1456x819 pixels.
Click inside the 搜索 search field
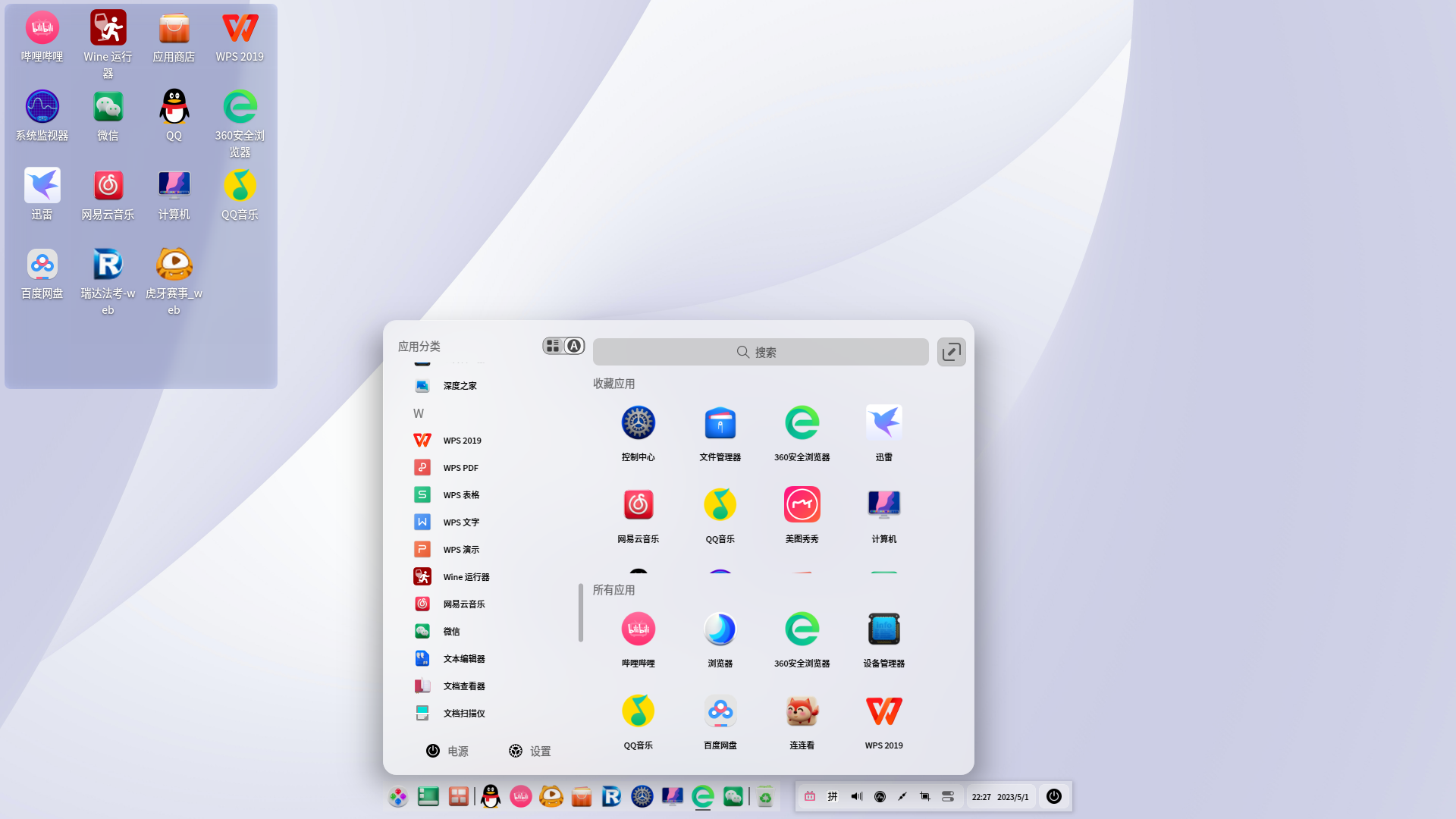coord(761,351)
